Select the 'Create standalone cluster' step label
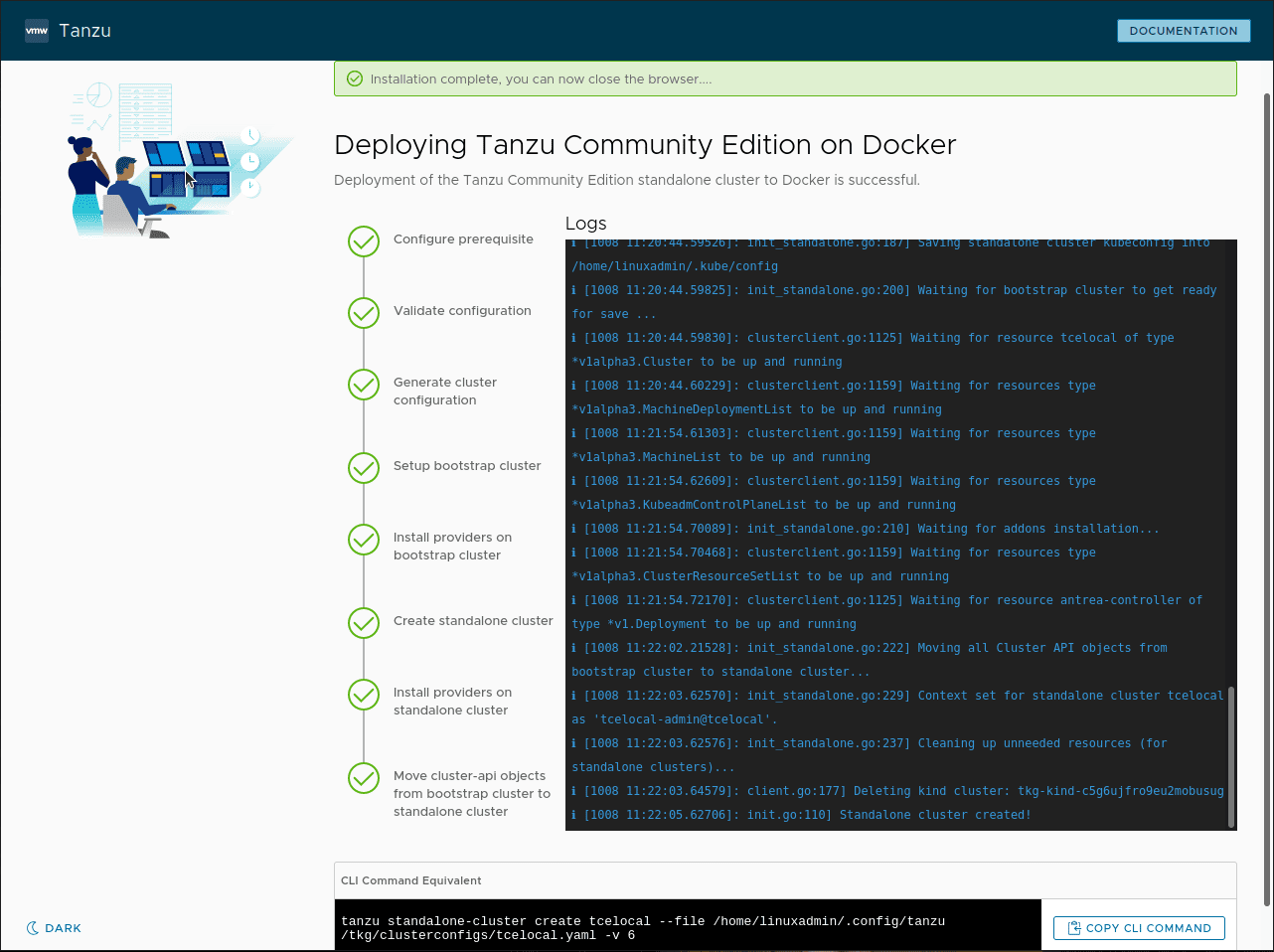Image resolution: width=1274 pixels, height=952 pixels. (473, 621)
